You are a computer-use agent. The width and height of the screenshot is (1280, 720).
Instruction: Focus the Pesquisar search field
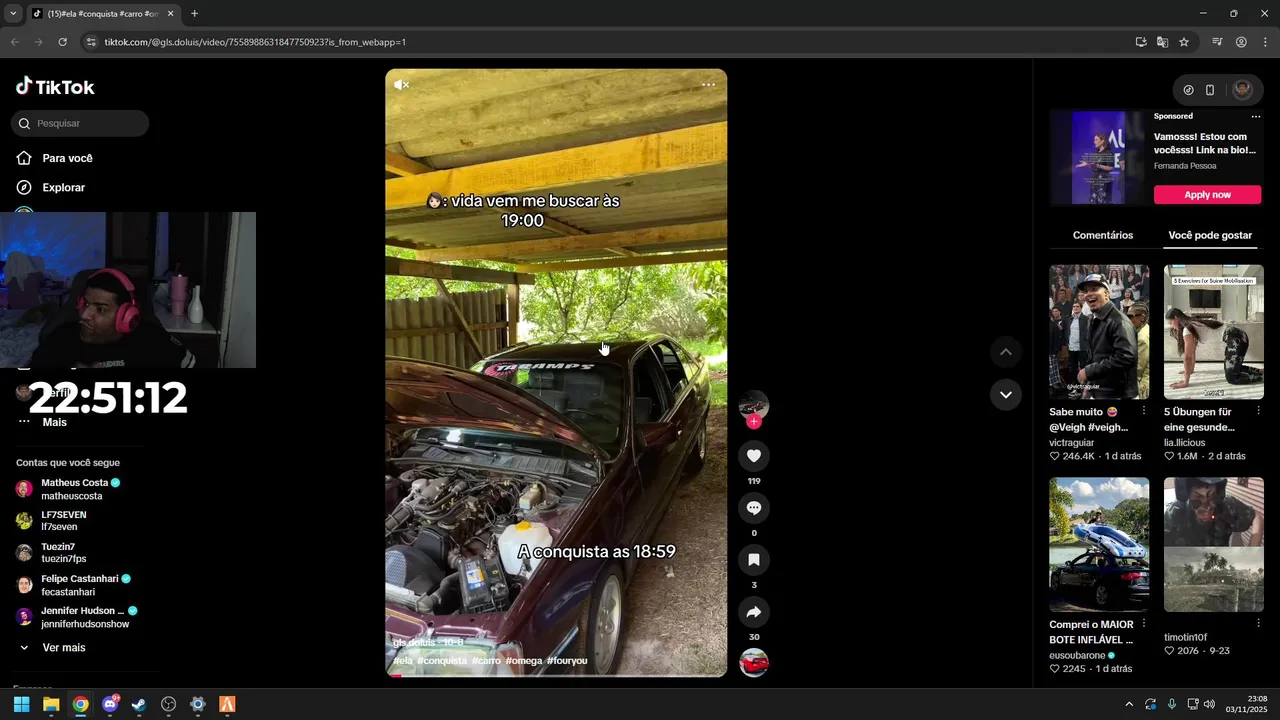coord(80,123)
